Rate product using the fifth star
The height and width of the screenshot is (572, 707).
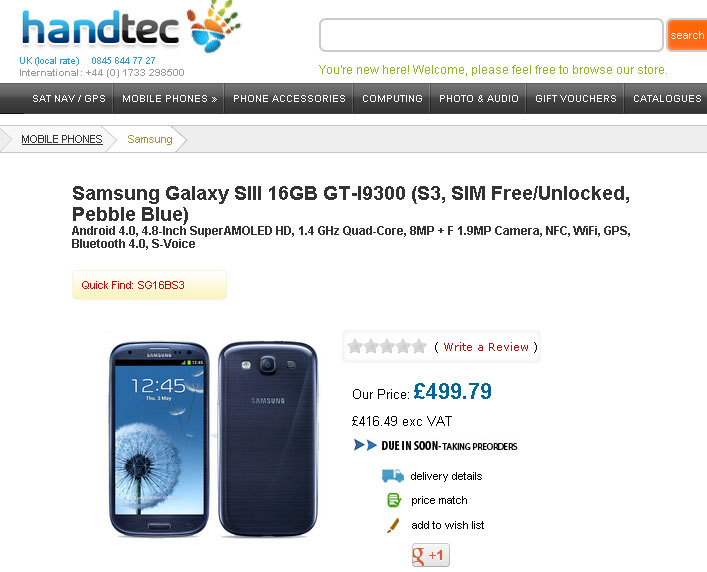[x=419, y=346]
